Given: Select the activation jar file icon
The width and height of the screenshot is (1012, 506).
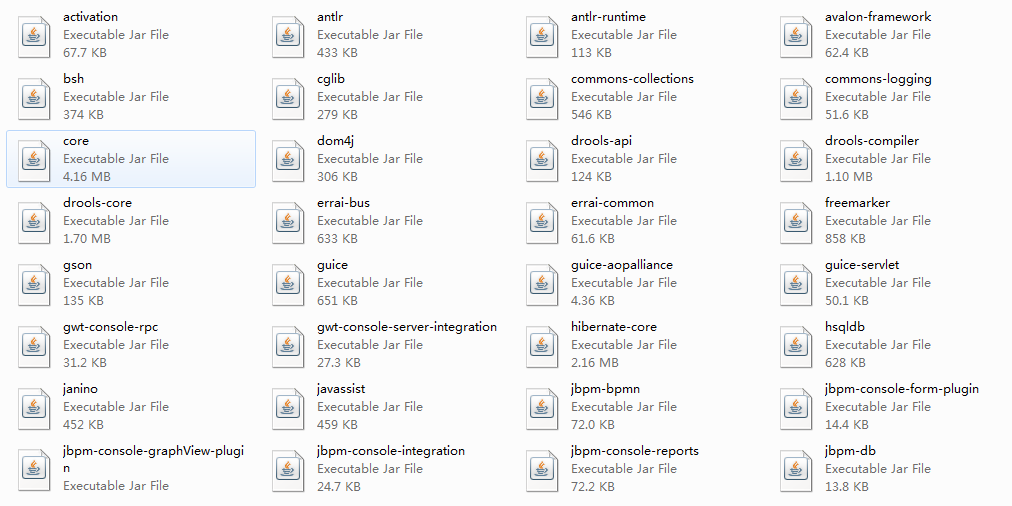Looking at the screenshot, I should click(x=34, y=36).
